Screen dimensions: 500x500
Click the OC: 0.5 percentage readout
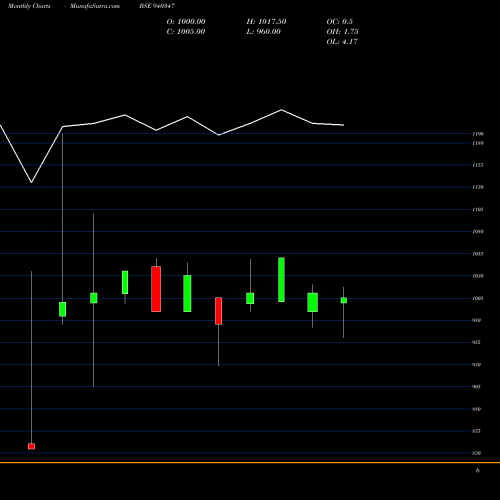click(x=339, y=22)
